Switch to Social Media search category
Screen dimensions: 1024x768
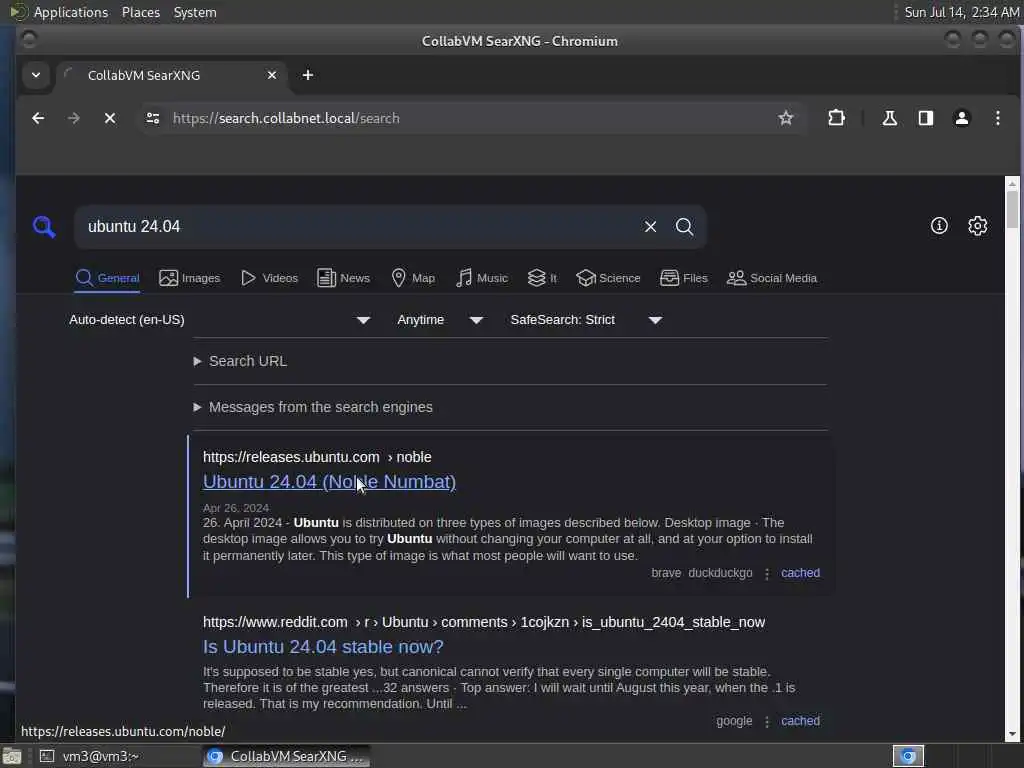[772, 278]
